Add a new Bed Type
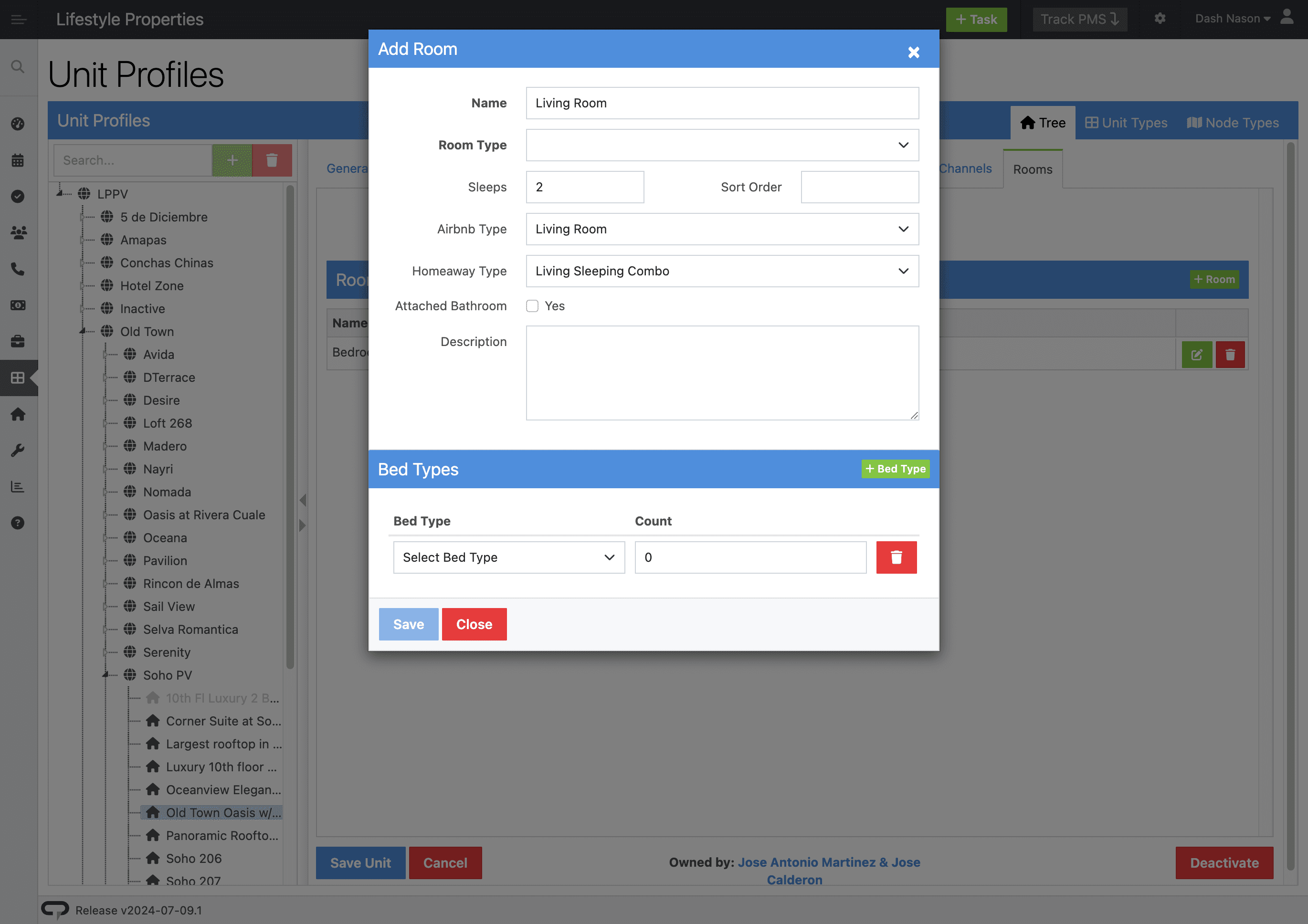Screen dimensions: 1308x924 pyautogui.click(x=895, y=469)
